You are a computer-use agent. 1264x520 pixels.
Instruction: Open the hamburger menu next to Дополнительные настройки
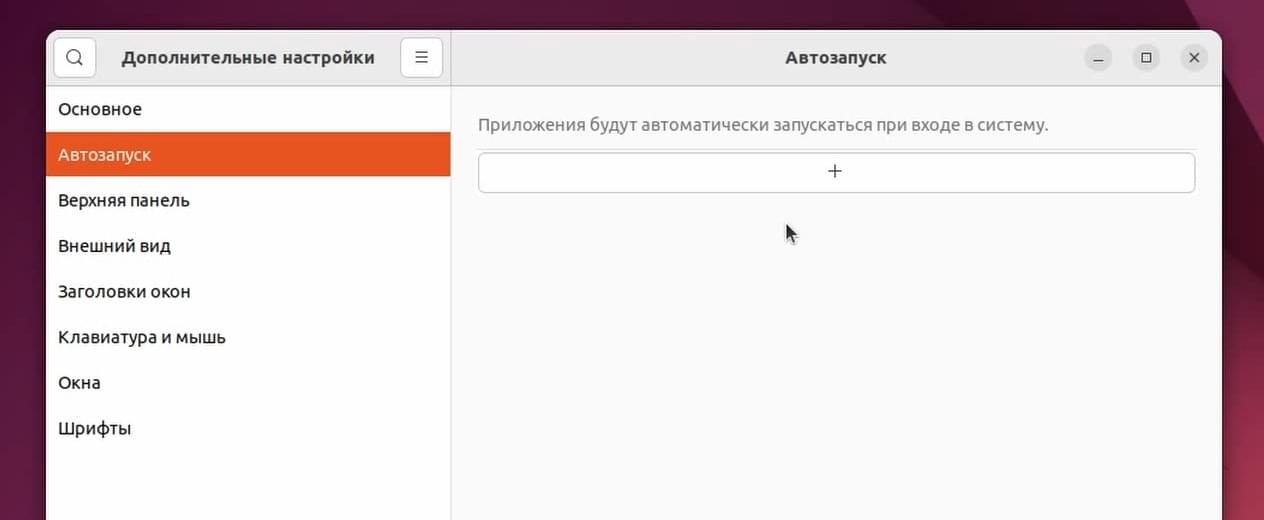pos(421,58)
